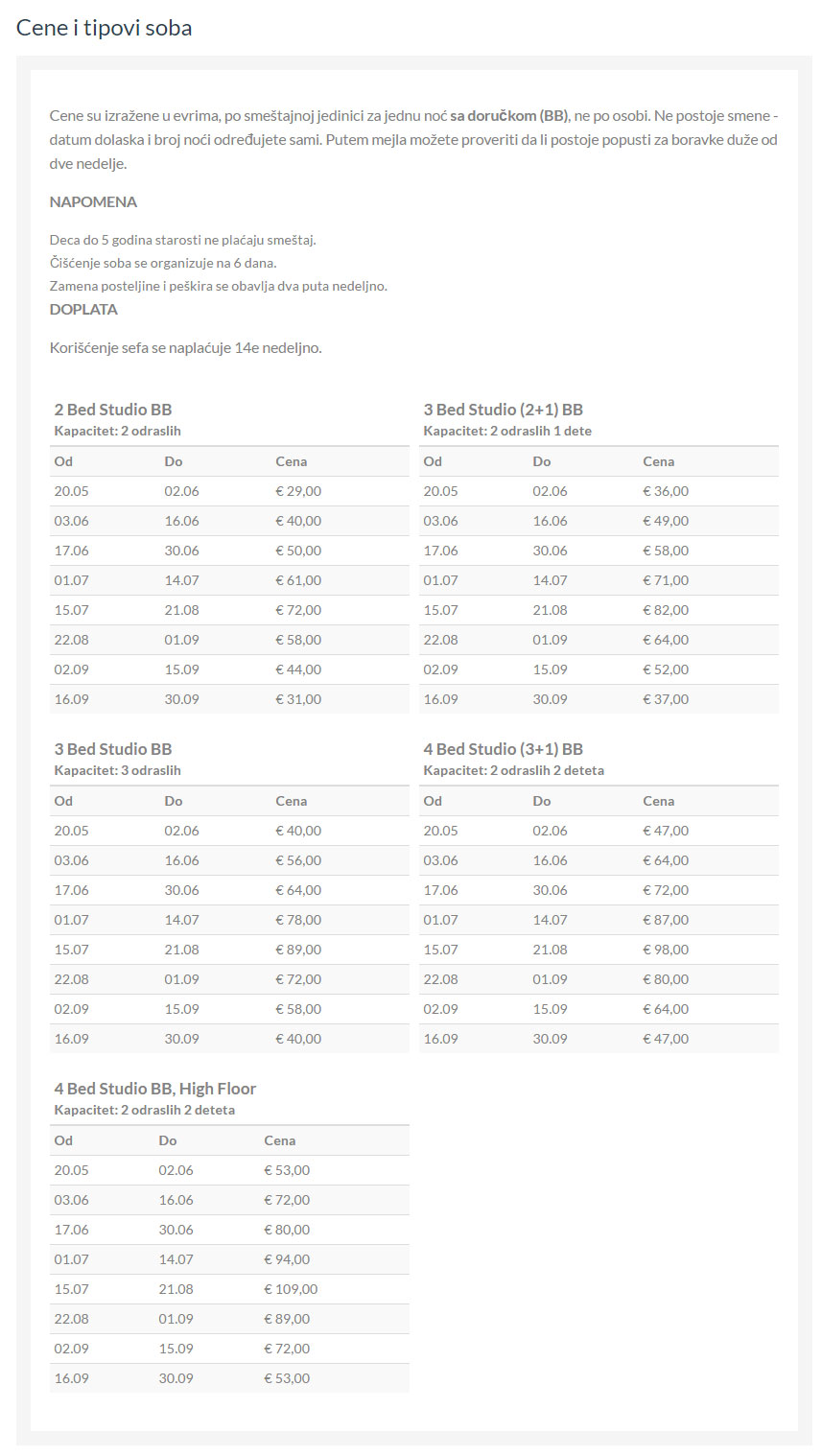Click the "Deca do 5 godina" note line

click(182, 240)
